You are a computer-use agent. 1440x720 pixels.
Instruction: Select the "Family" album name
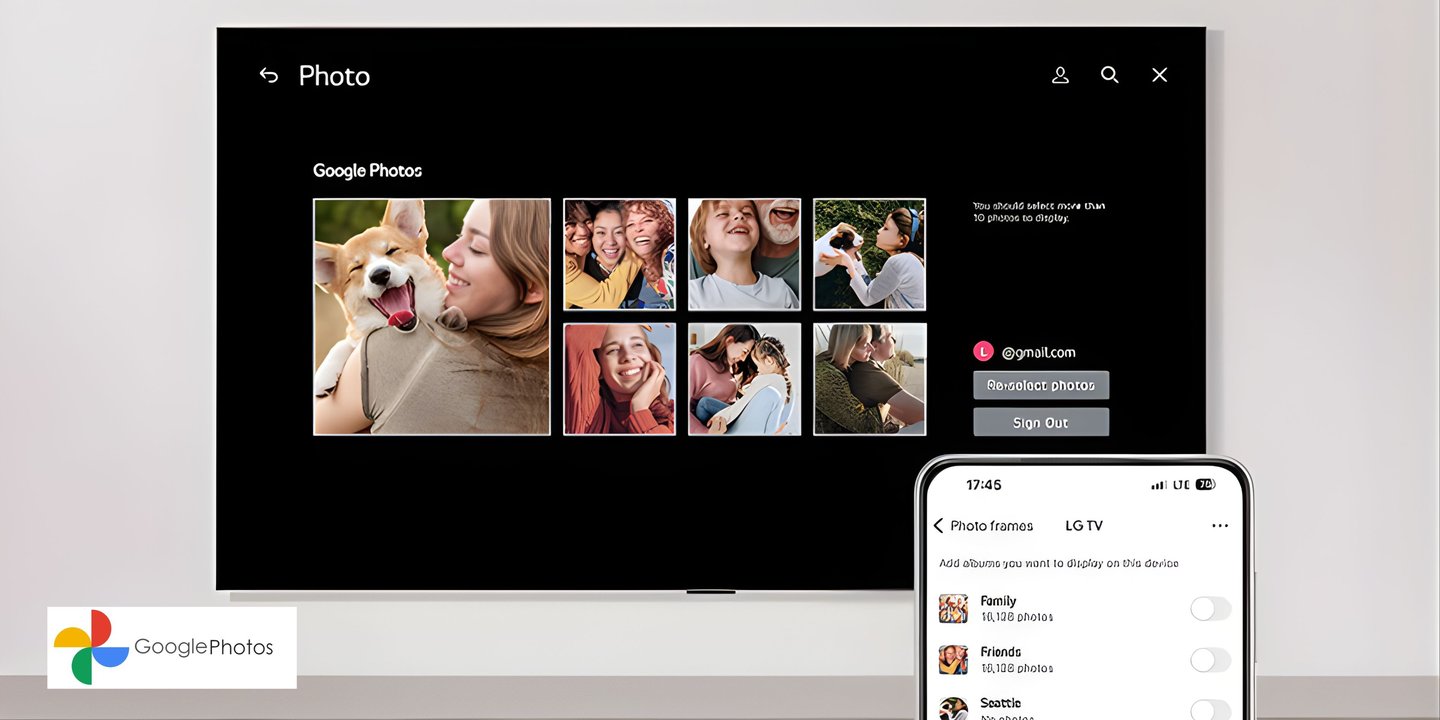pos(998,601)
